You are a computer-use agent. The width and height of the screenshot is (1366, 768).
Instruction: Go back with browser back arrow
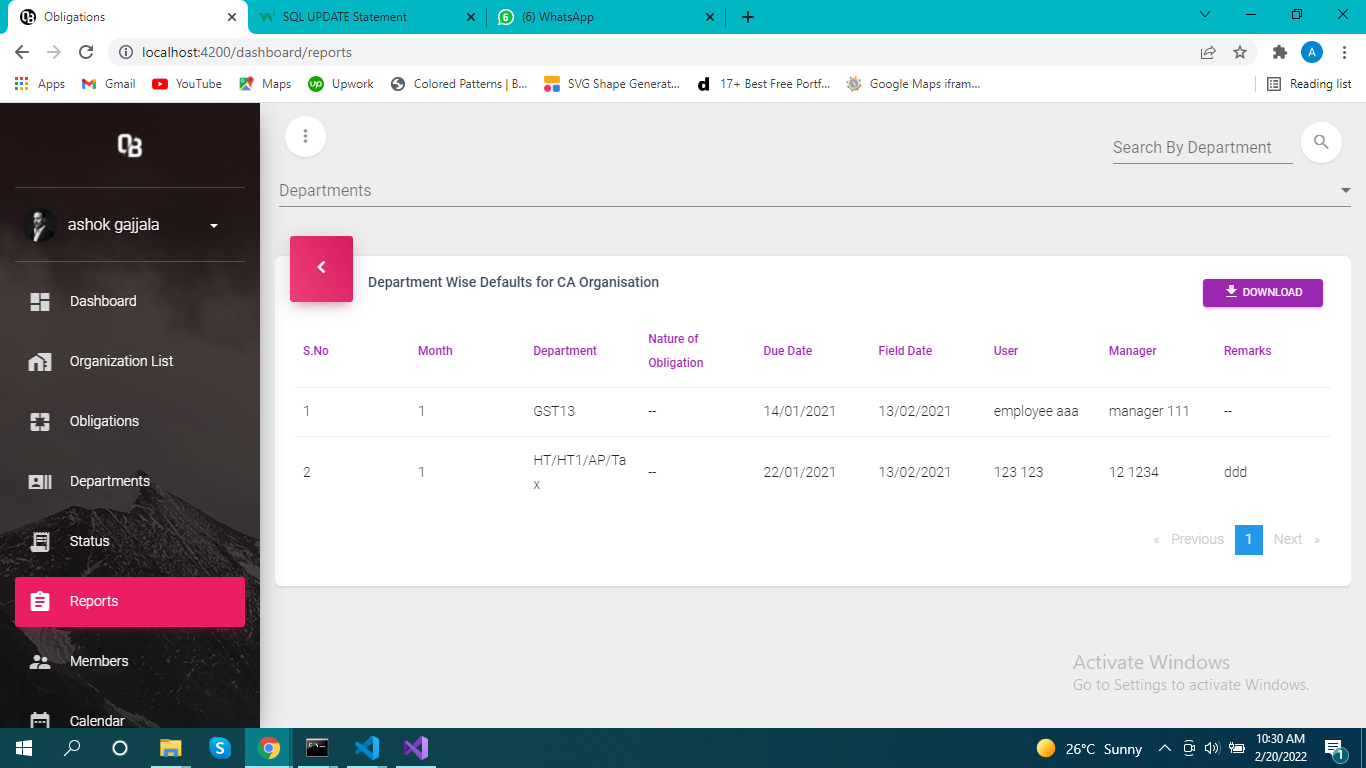point(22,52)
